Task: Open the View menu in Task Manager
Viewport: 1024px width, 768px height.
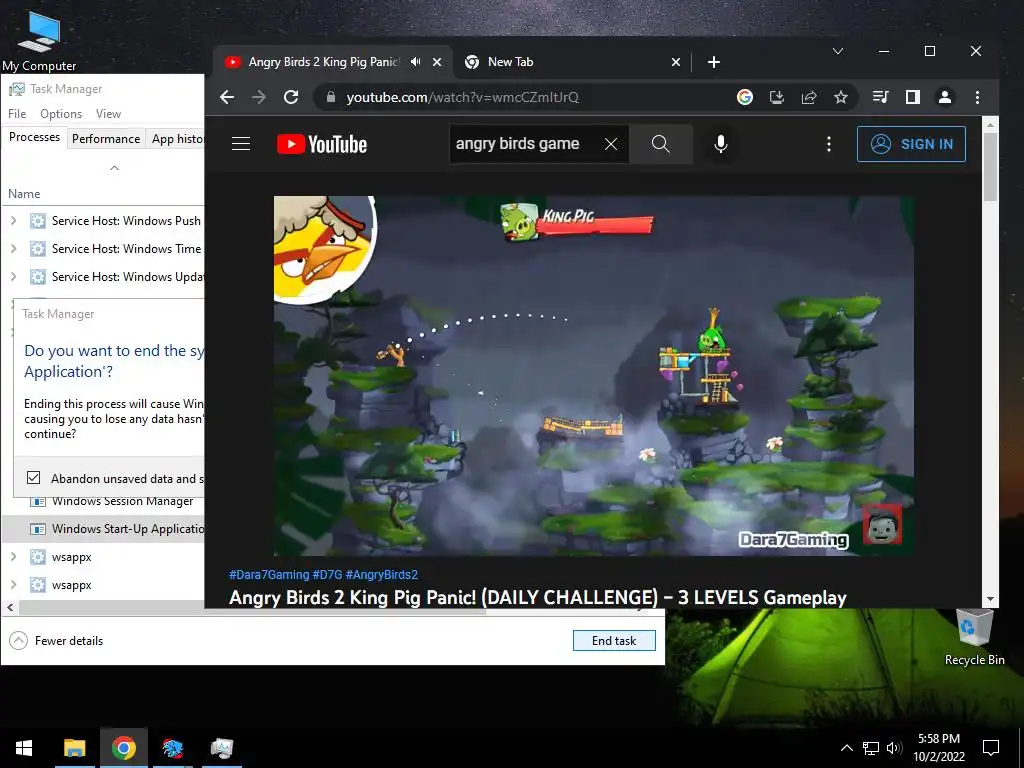Action: coord(108,114)
